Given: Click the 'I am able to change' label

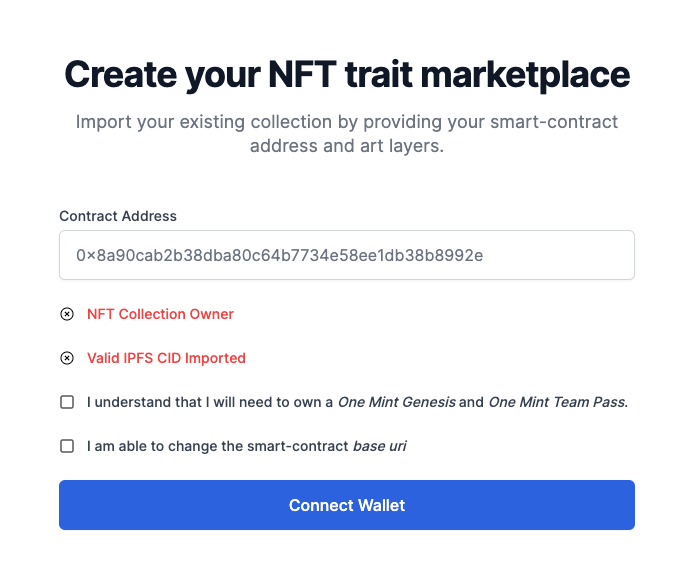Looking at the screenshot, I should (x=246, y=446).
